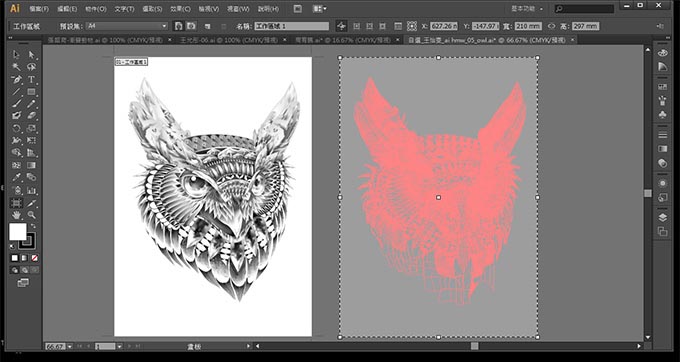Screen dimensions: 680x362
Task: Click the Help search field
Action: [584, 9]
